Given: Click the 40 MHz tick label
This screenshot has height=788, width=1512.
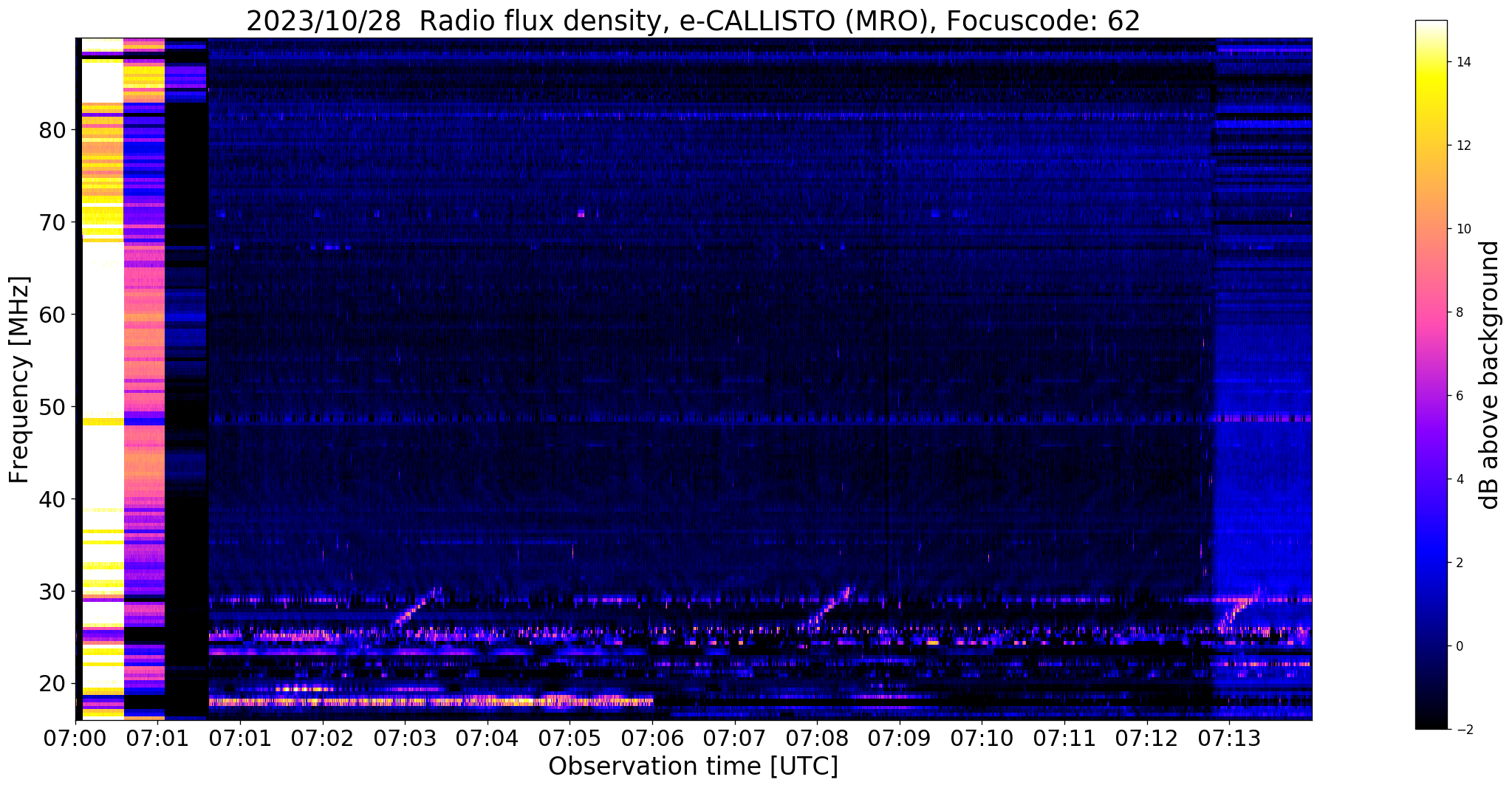Looking at the screenshot, I should 52,500.
